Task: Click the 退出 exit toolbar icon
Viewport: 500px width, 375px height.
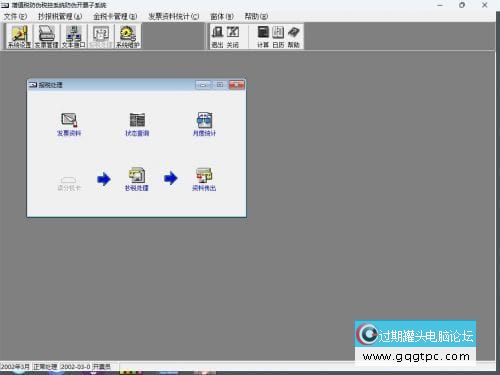Action: click(x=217, y=37)
